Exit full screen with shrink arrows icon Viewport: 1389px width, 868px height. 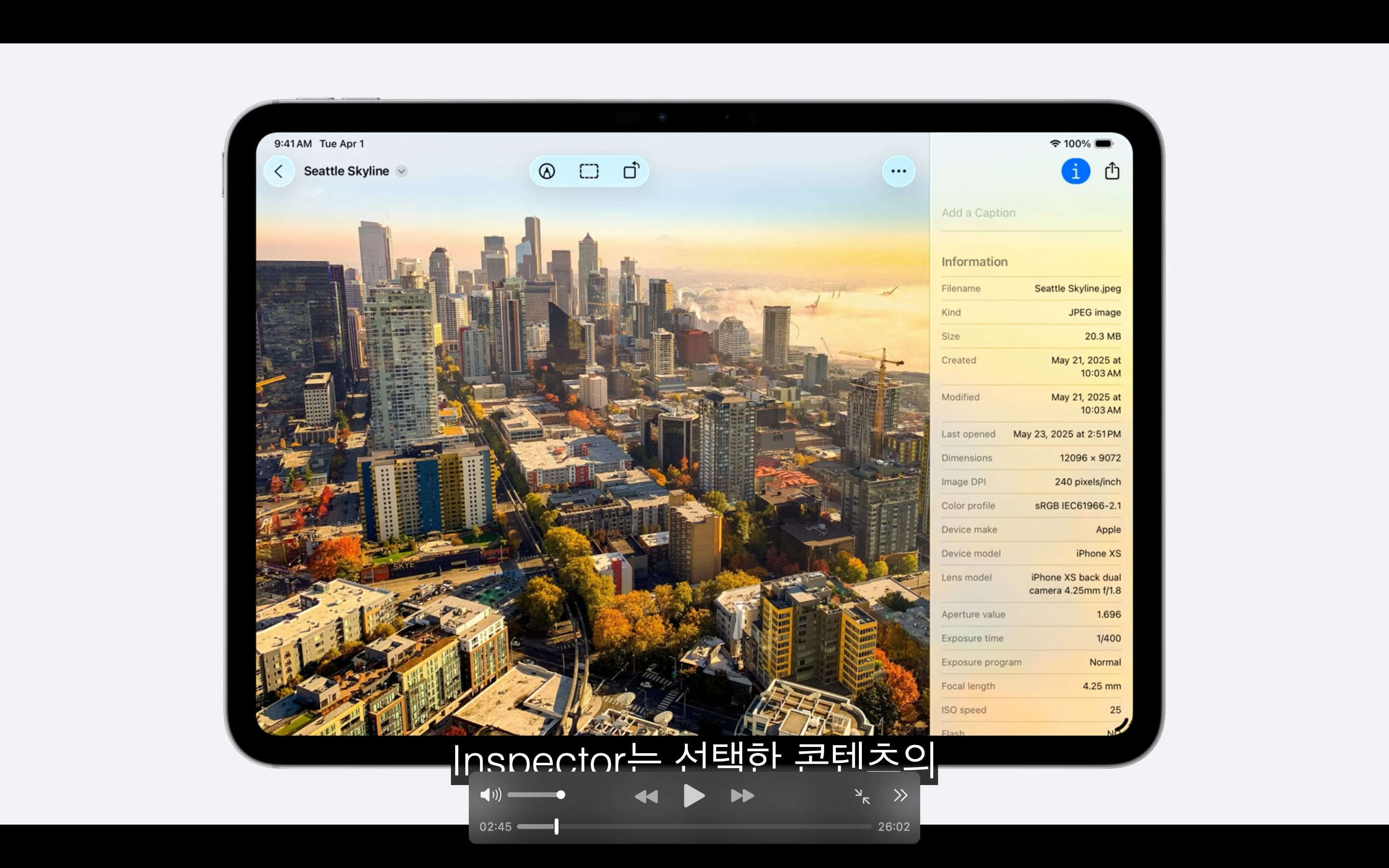point(861,796)
